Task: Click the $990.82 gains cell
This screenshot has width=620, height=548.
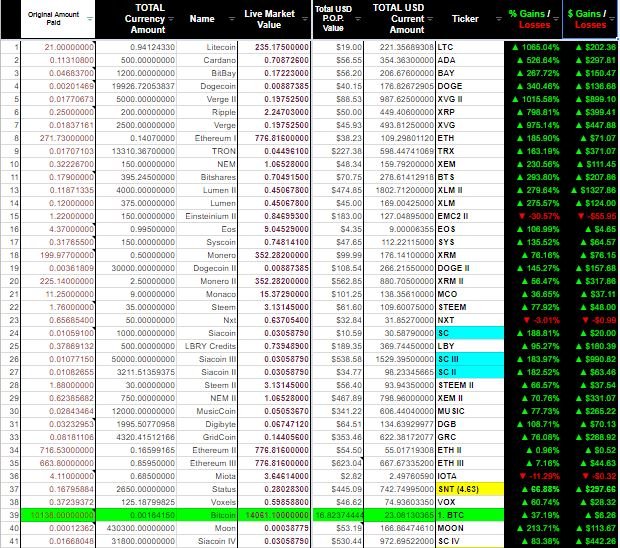Action: pyautogui.click(x=590, y=359)
